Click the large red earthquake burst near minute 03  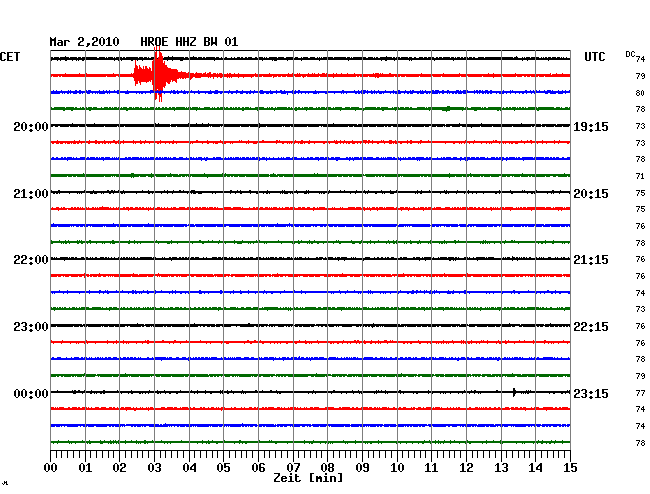(x=158, y=75)
